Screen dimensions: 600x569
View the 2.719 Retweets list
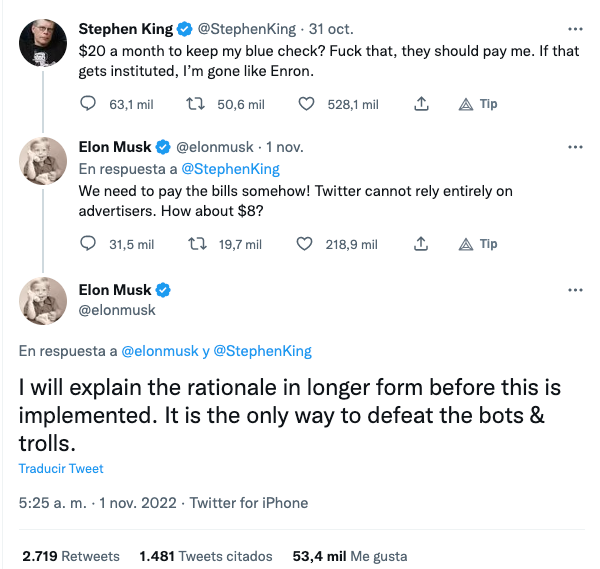coord(70,556)
